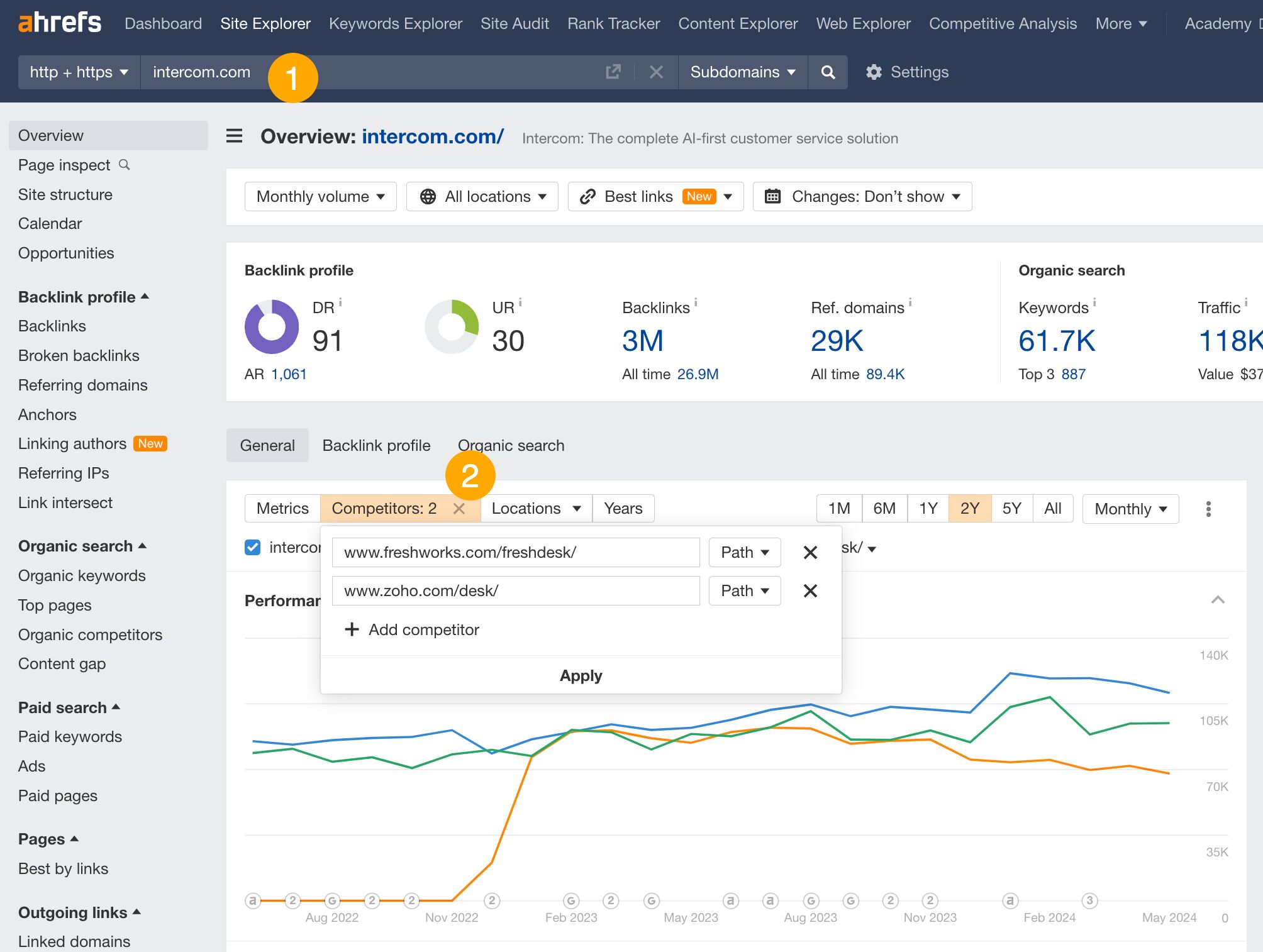Select the All time range
This screenshot has height=952, width=1263.
tap(1053, 508)
